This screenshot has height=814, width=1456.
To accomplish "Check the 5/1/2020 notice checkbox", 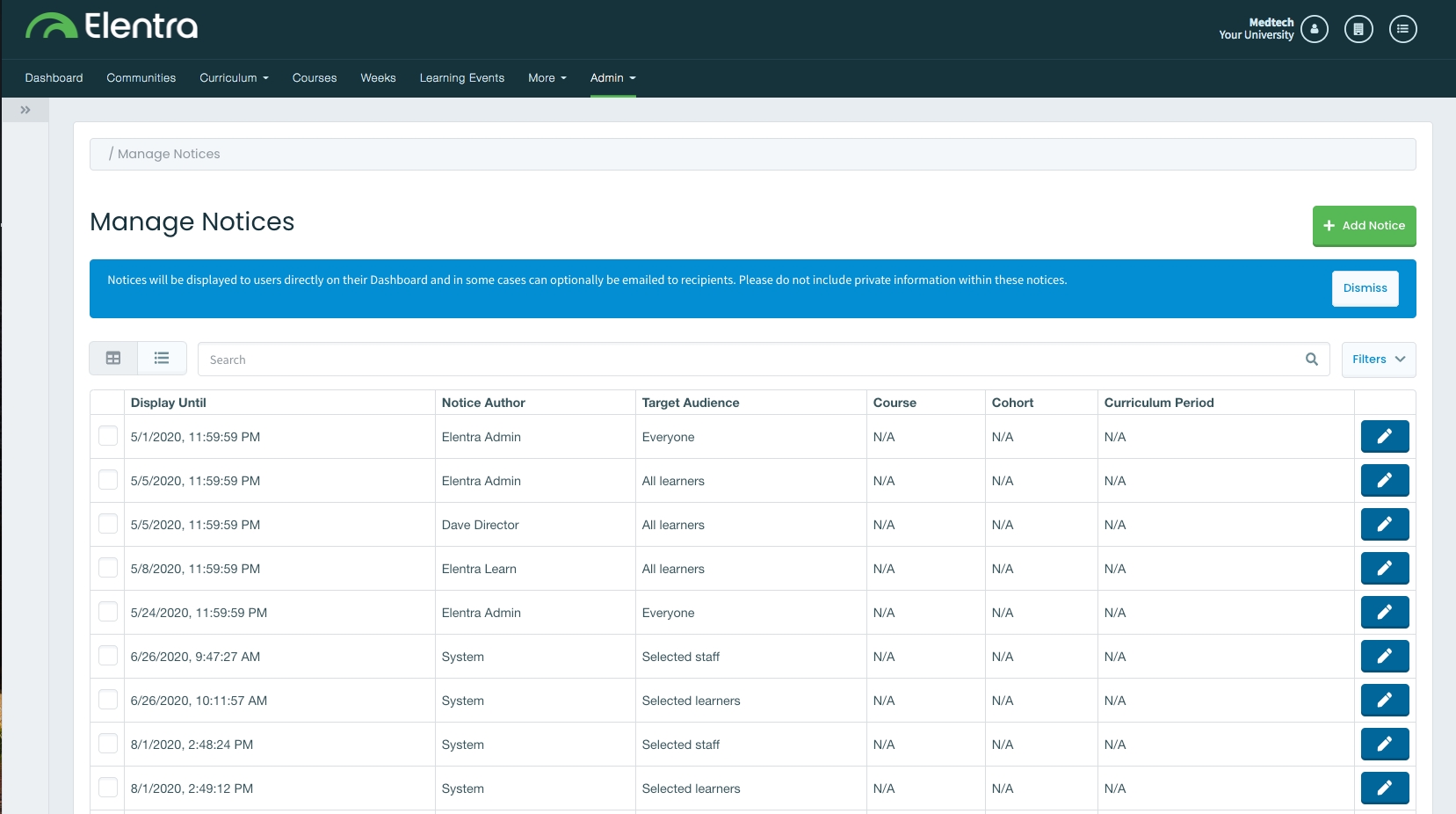I will pos(108,436).
